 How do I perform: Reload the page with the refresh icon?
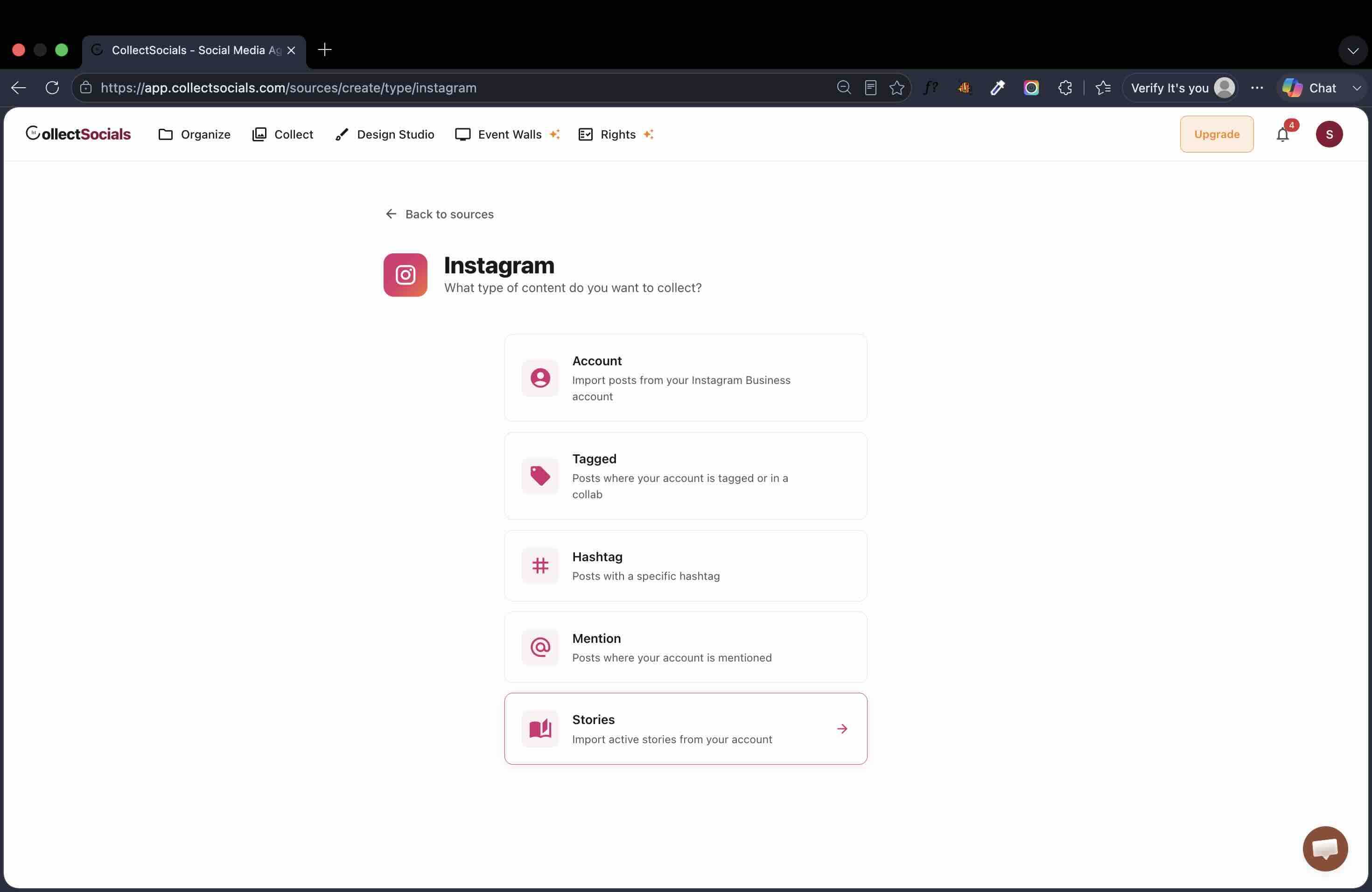tap(52, 88)
